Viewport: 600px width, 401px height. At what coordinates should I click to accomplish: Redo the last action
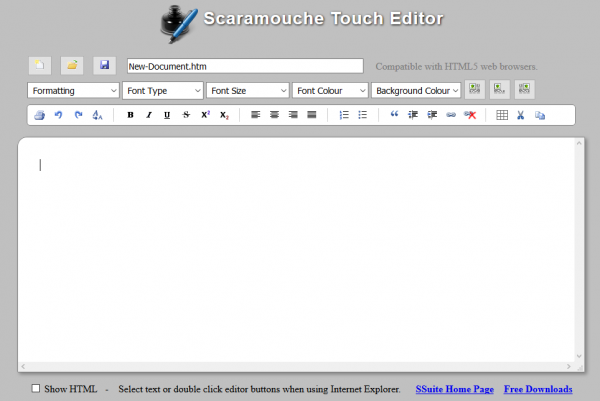pos(78,115)
